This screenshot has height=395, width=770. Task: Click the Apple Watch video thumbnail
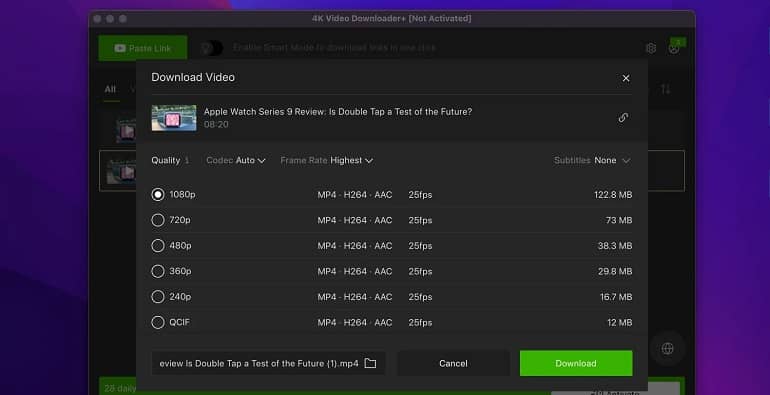(x=174, y=118)
